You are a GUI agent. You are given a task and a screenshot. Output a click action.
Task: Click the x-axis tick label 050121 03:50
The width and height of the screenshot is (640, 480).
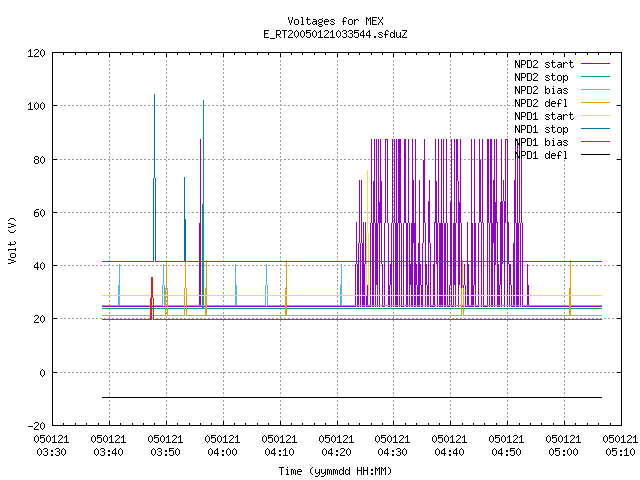(x=166, y=446)
